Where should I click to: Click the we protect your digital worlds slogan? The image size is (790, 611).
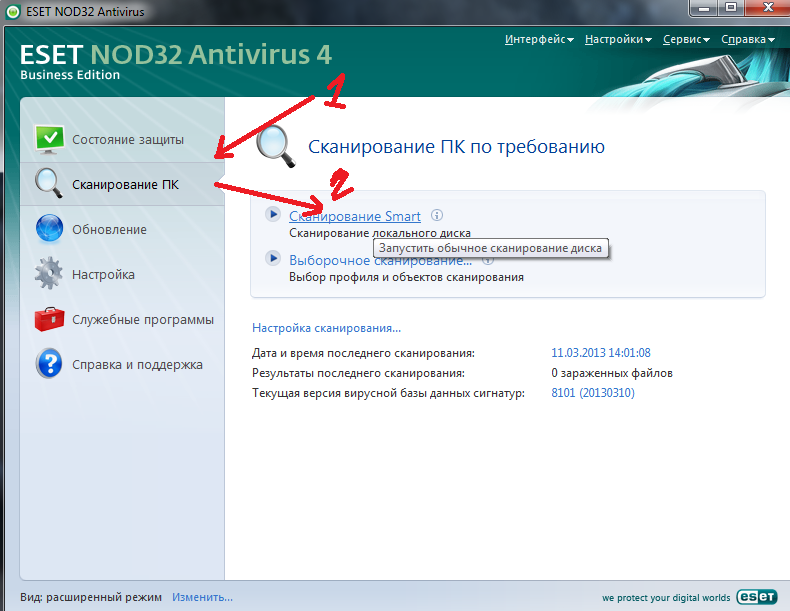click(666, 598)
